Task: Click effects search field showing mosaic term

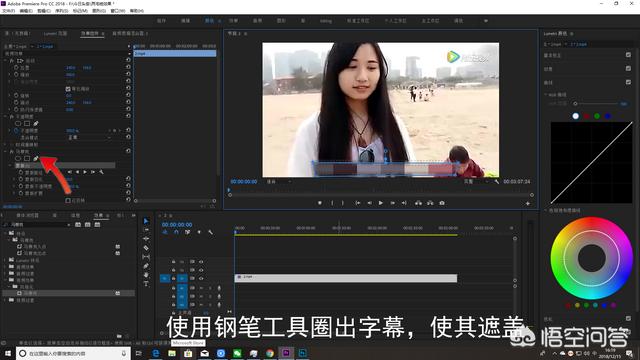Action: pos(37,224)
